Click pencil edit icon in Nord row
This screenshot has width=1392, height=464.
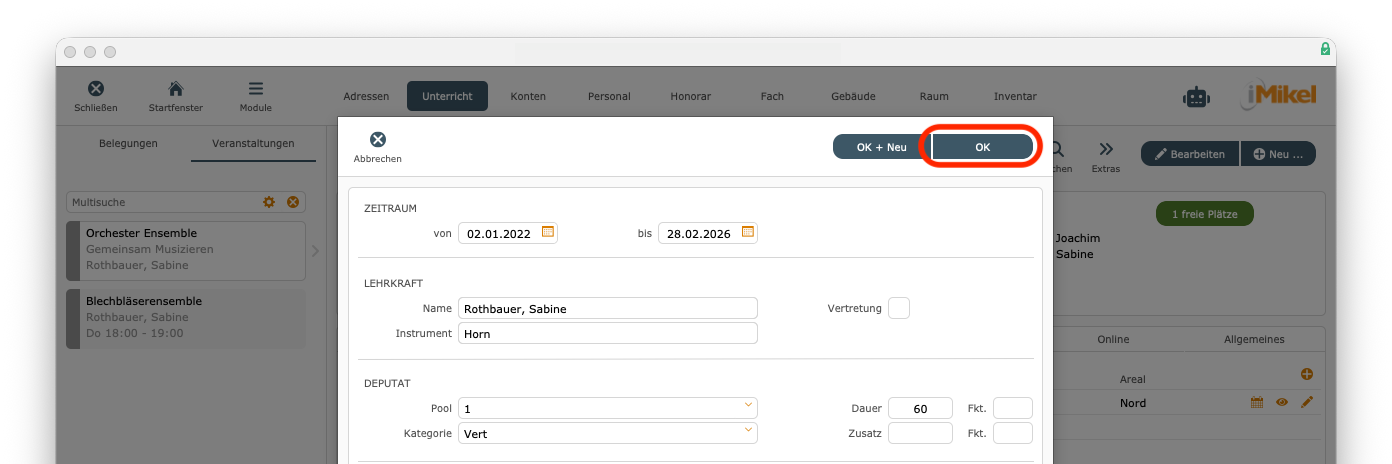click(1306, 402)
